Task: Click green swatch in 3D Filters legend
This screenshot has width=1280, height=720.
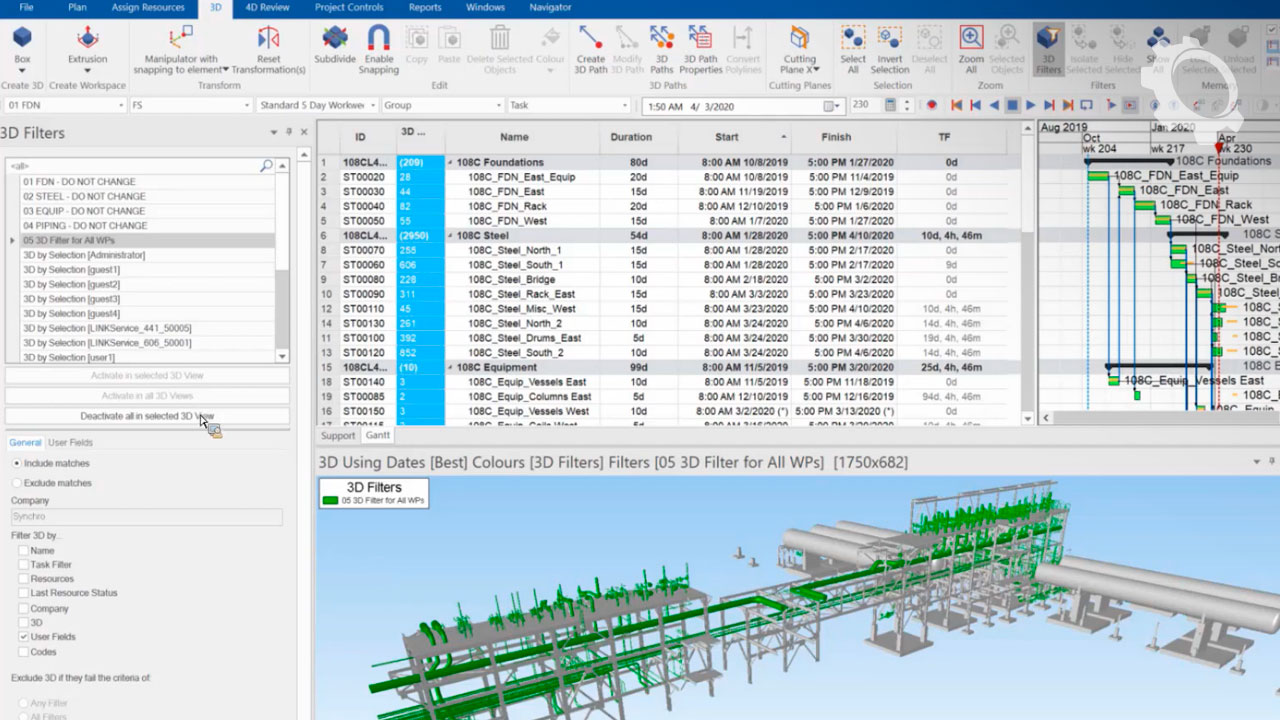Action: click(330, 500)
